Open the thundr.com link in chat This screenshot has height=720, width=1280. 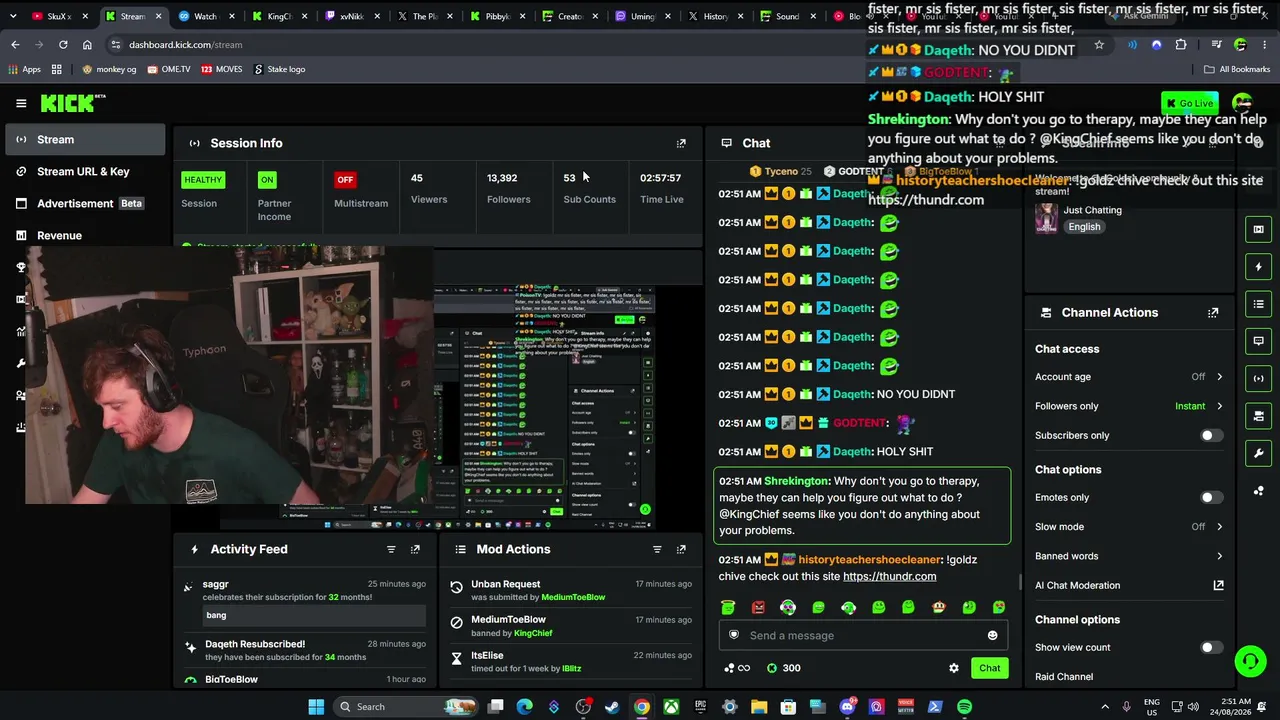tap(889, 576)
